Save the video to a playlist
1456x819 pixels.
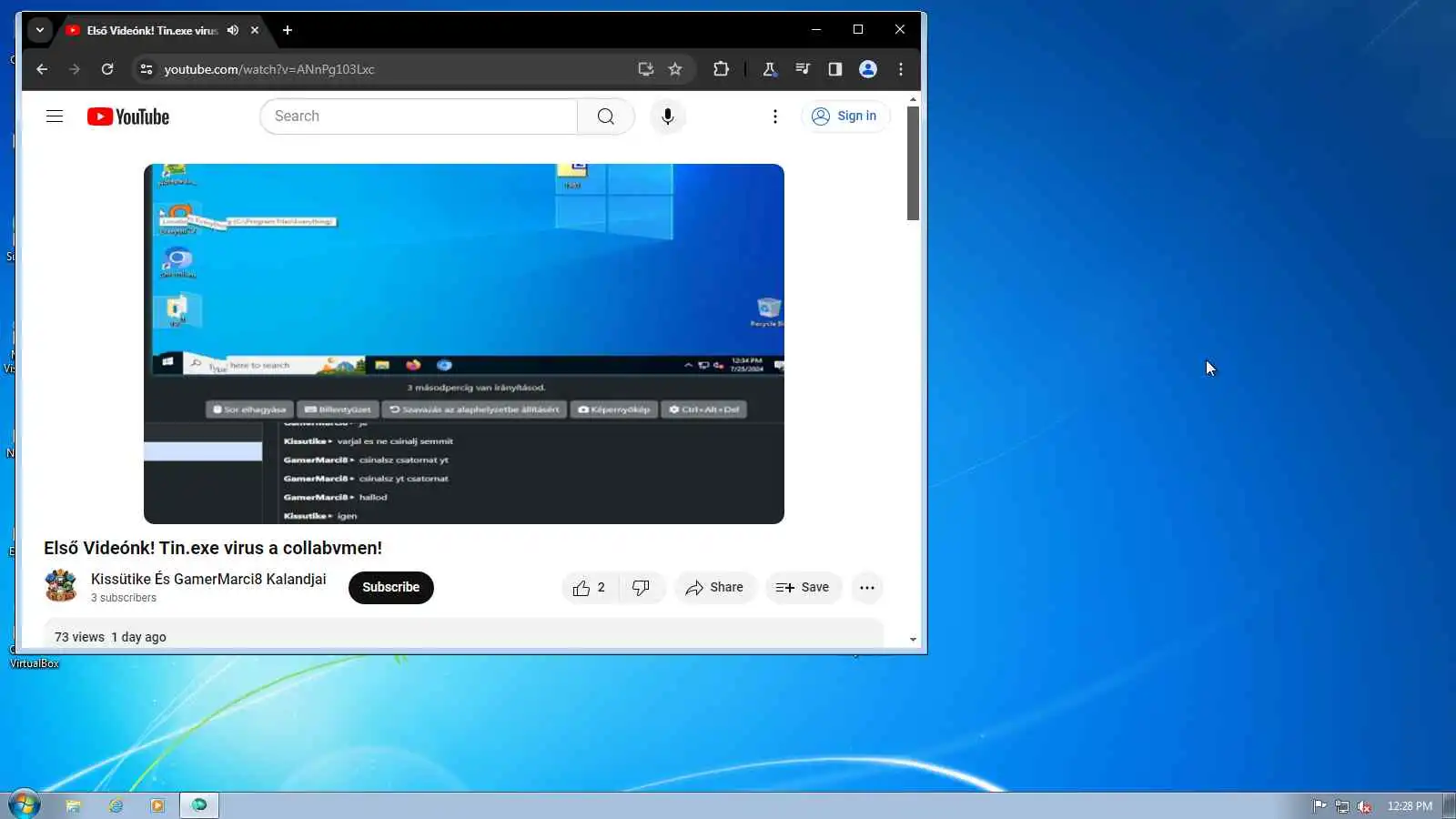[804, 588]
